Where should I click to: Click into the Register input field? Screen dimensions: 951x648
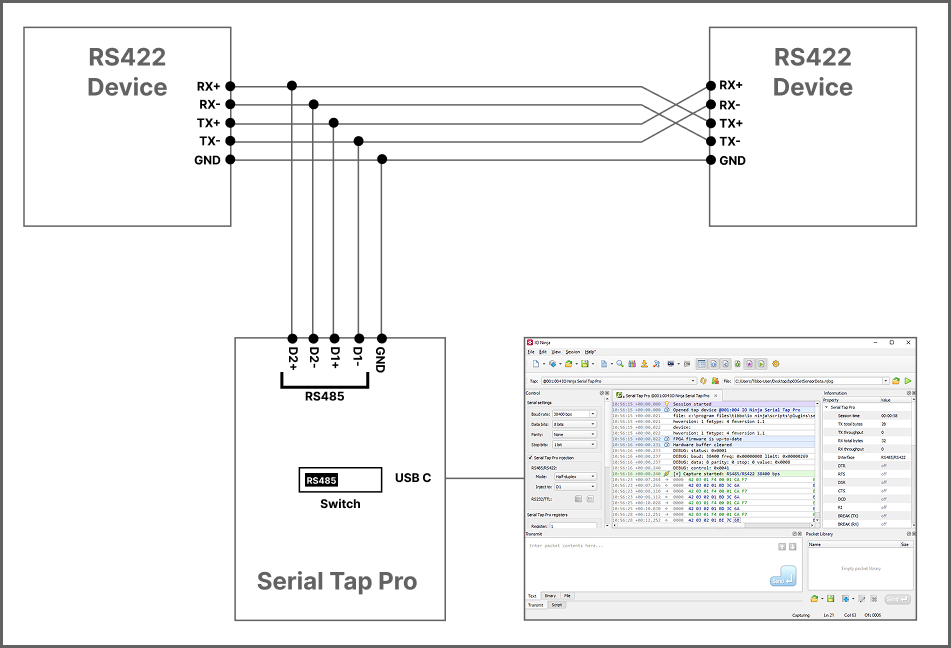(573, 526)
